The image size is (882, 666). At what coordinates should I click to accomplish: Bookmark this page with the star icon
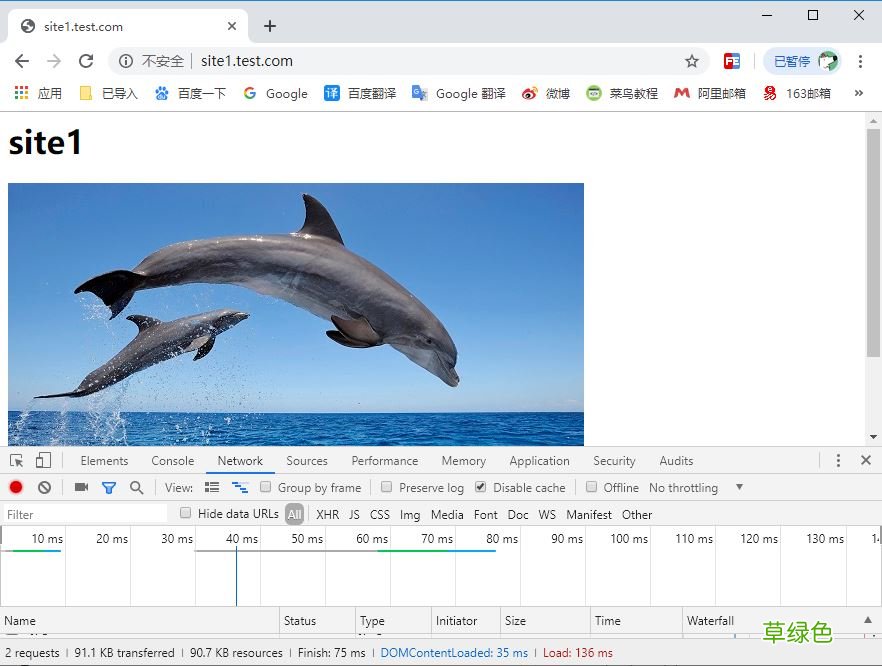coord(692,61)
